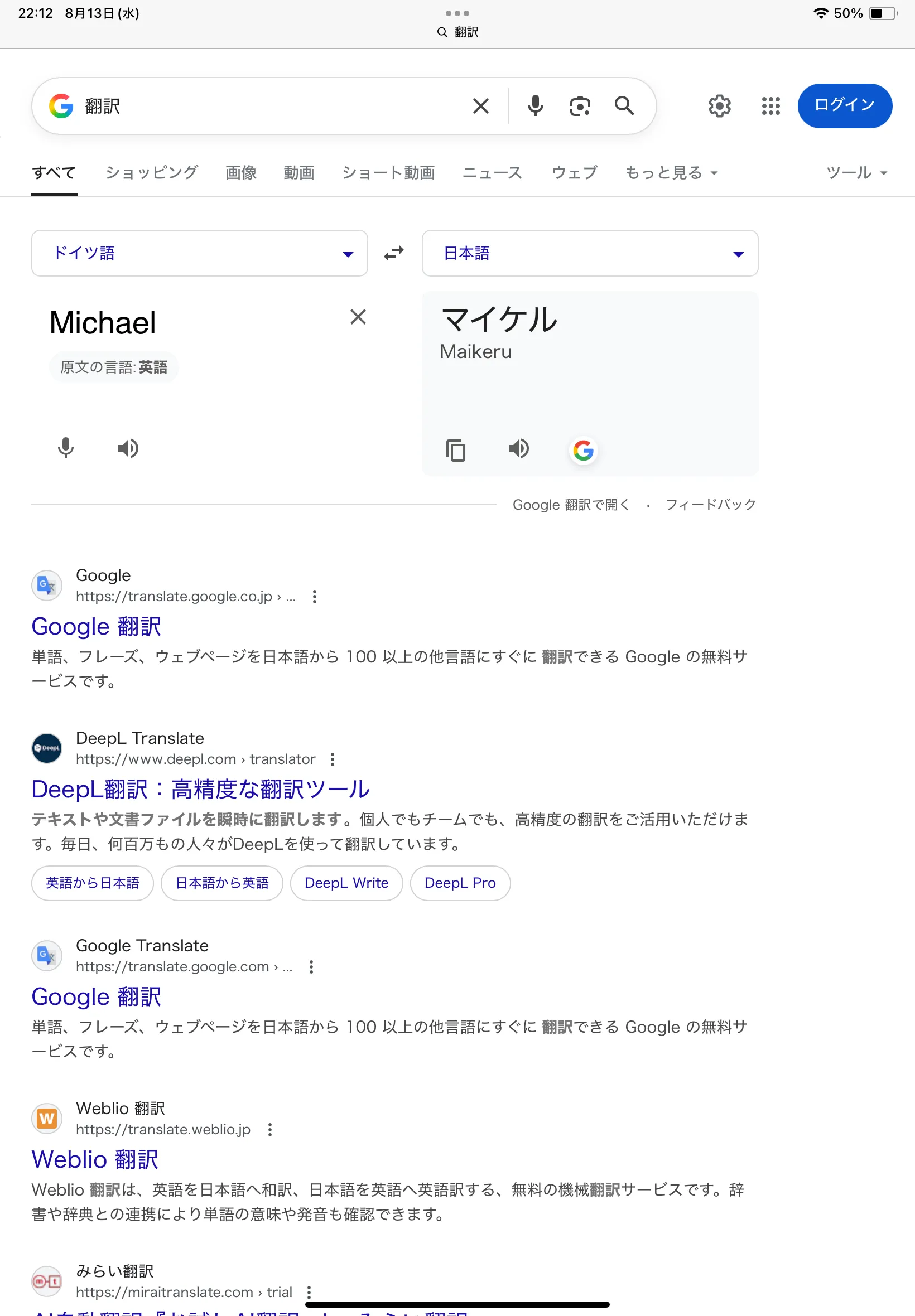Open the DeepL Write chip
Image resolution: width=915 pixels, height=1316 pixels.
pyautogui.click(x=346, y=883)
